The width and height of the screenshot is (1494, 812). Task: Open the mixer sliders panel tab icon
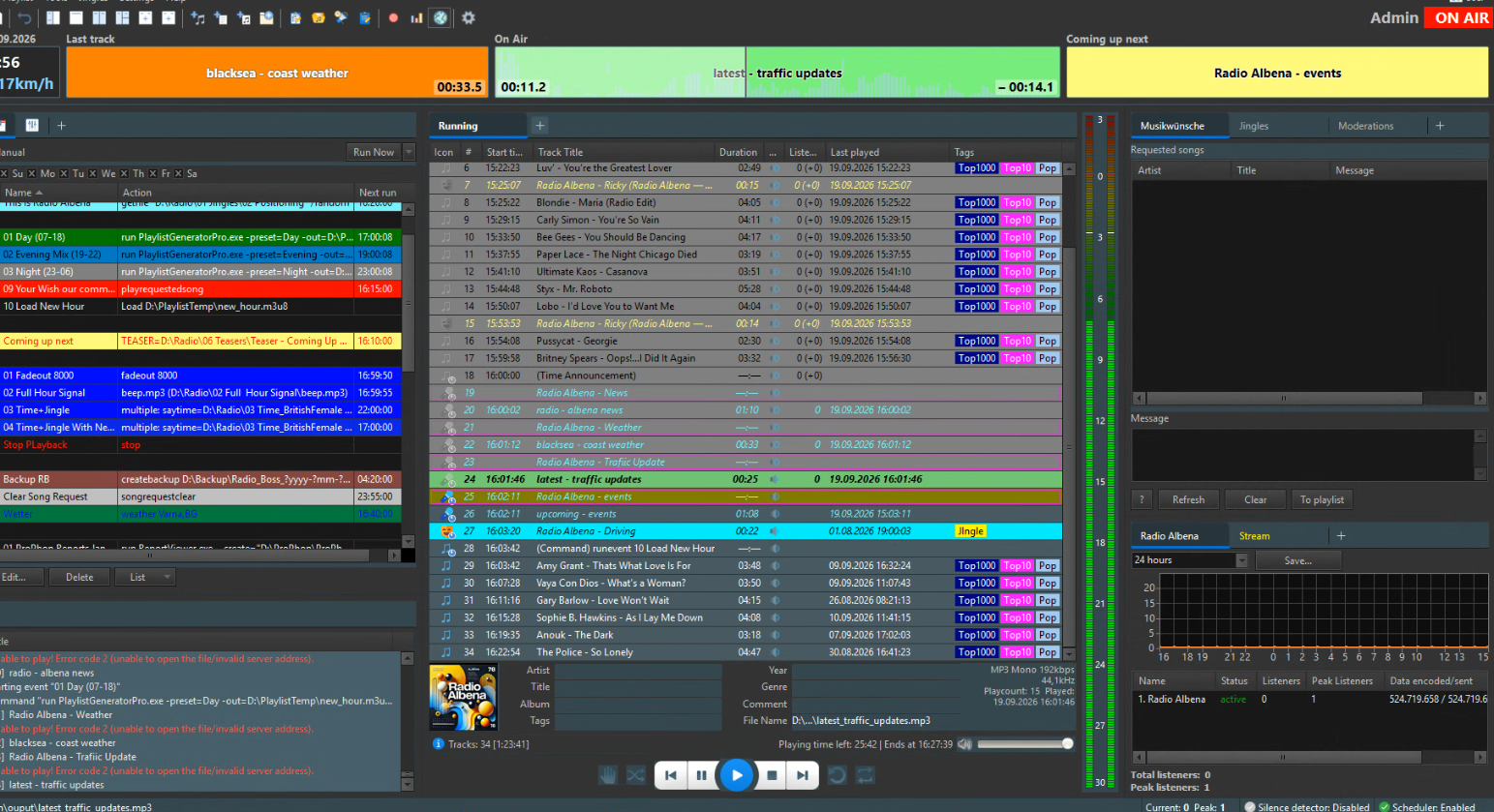point(32,125)
